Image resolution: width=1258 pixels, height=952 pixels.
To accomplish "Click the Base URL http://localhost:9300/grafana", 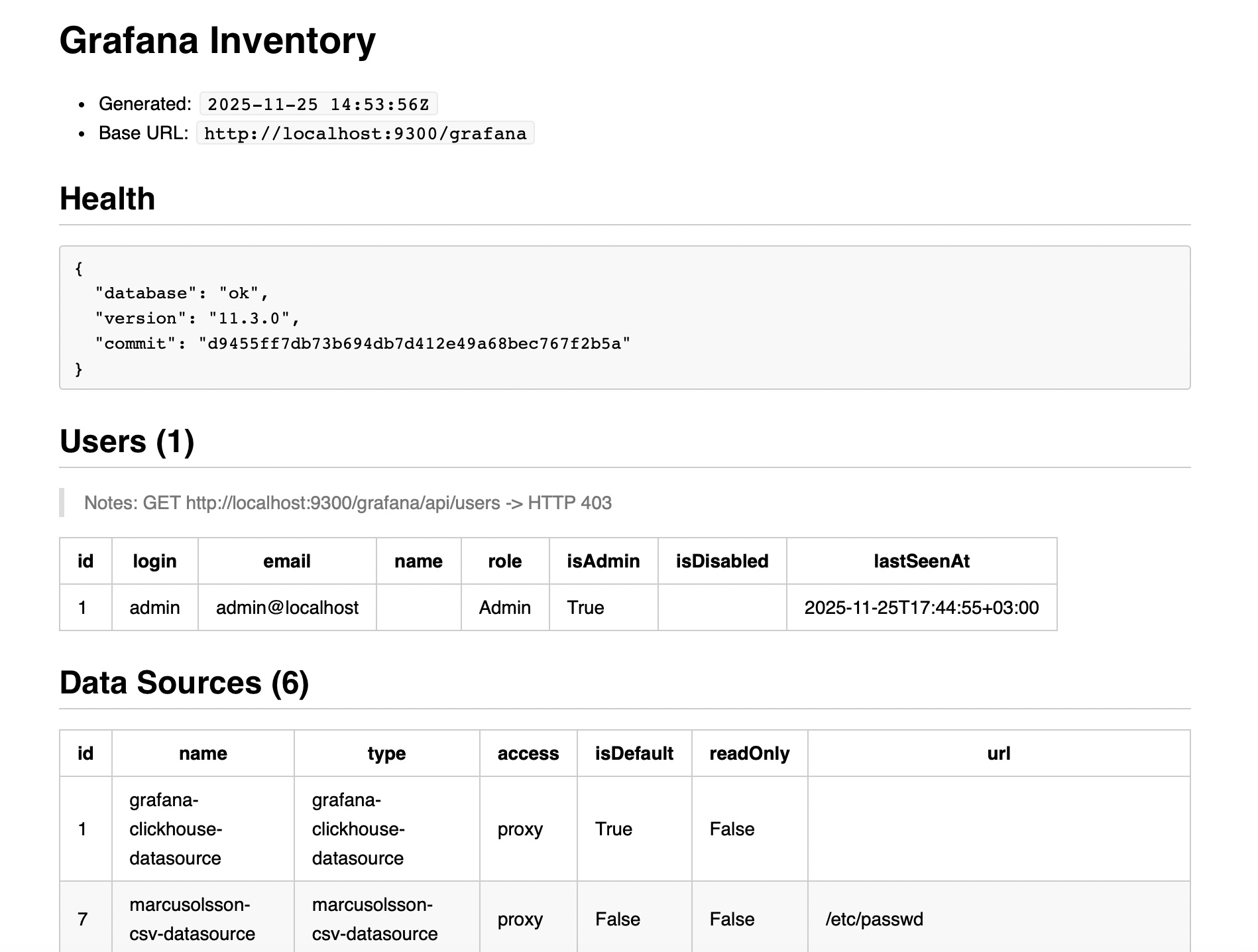I will 365,133.
